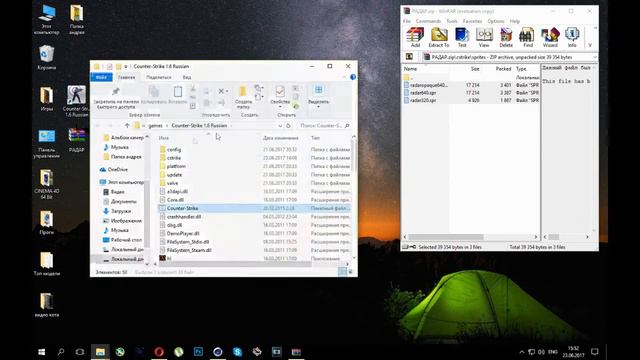Expand the WinRAR address path dropdown
This screenshot has width=640, height=360.
[x=595, y=57]
